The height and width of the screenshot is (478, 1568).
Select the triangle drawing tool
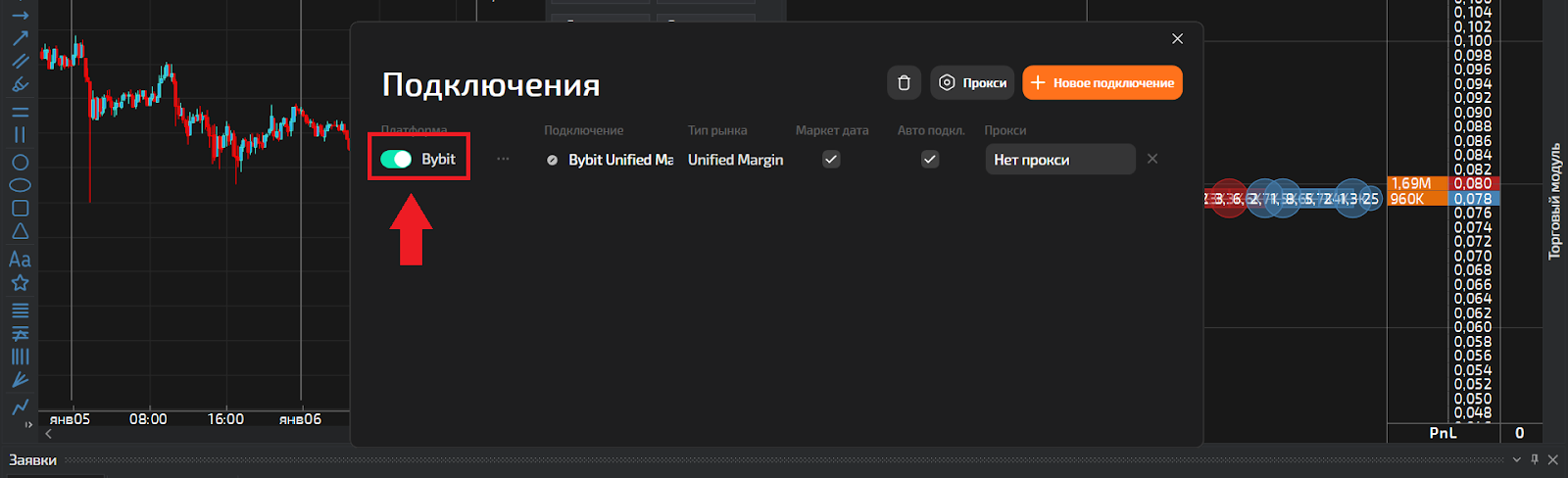coord(20,232)
